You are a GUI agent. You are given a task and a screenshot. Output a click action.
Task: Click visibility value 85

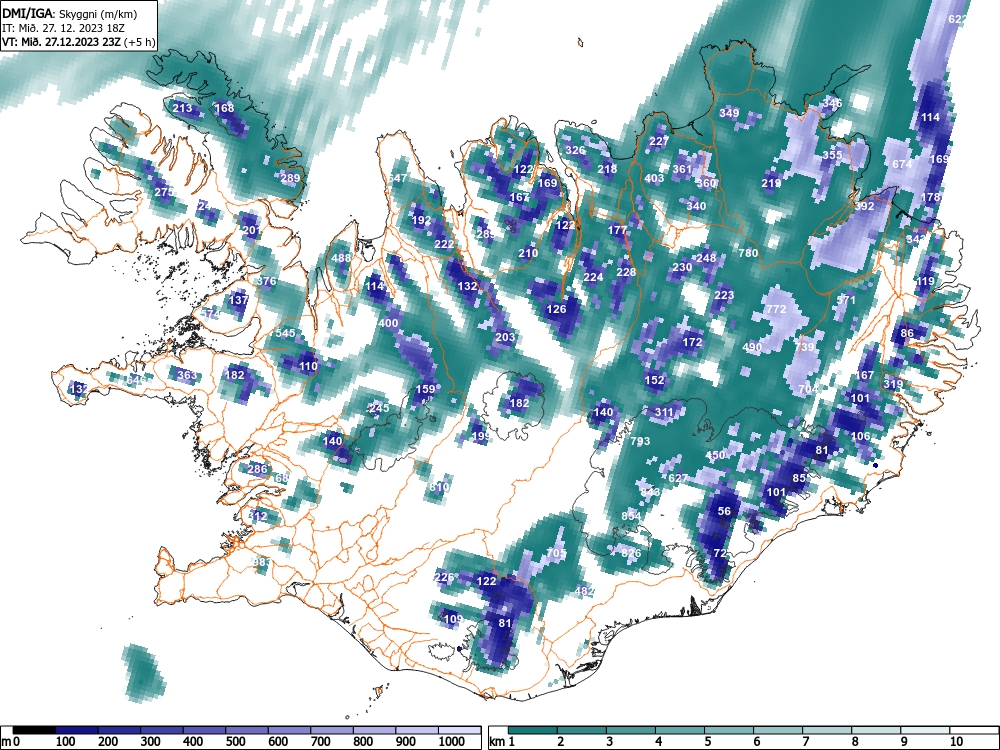(x=799, y=478)
